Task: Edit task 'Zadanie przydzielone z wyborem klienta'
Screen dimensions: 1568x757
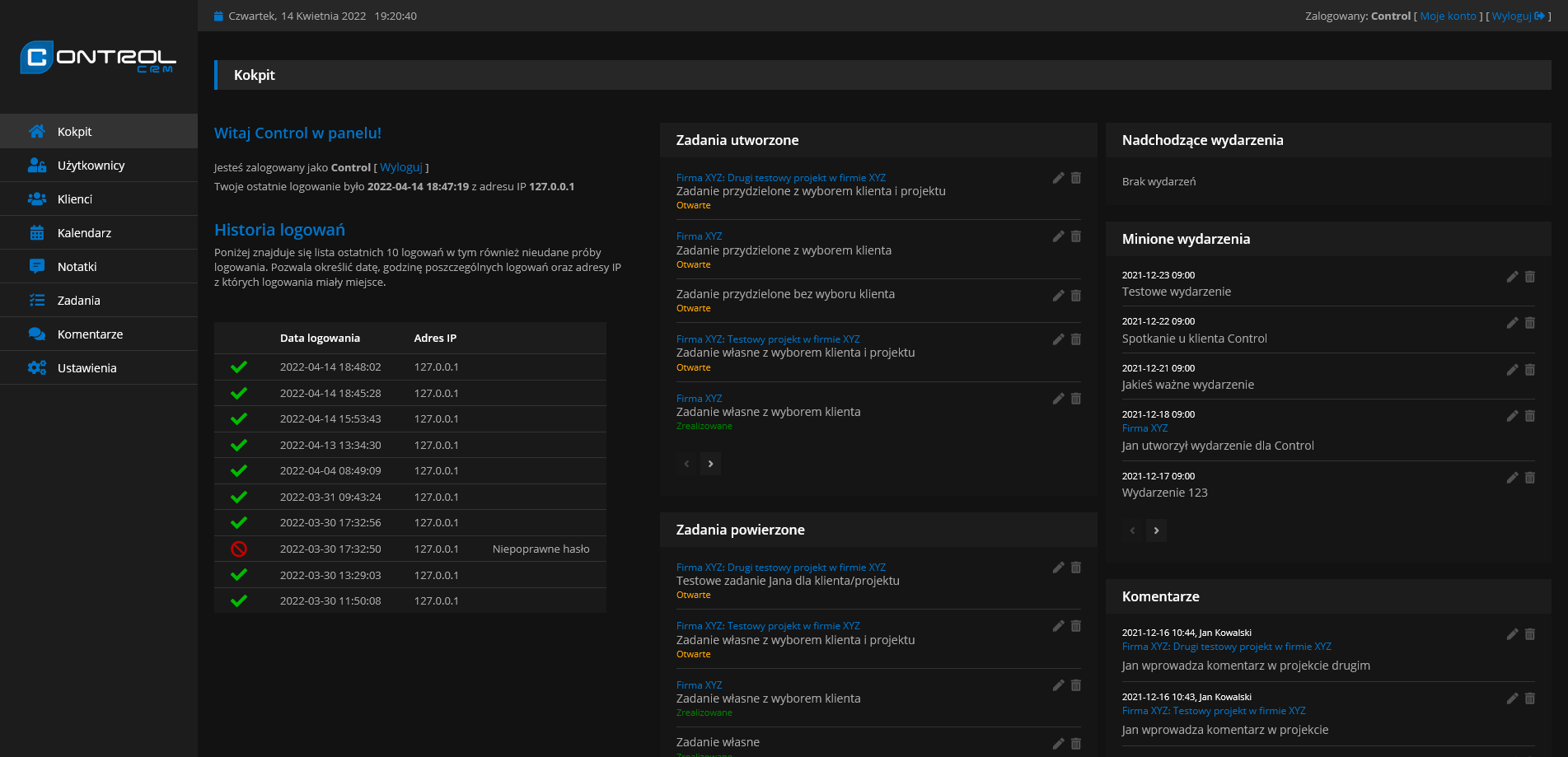Action: coord(1058,236)
